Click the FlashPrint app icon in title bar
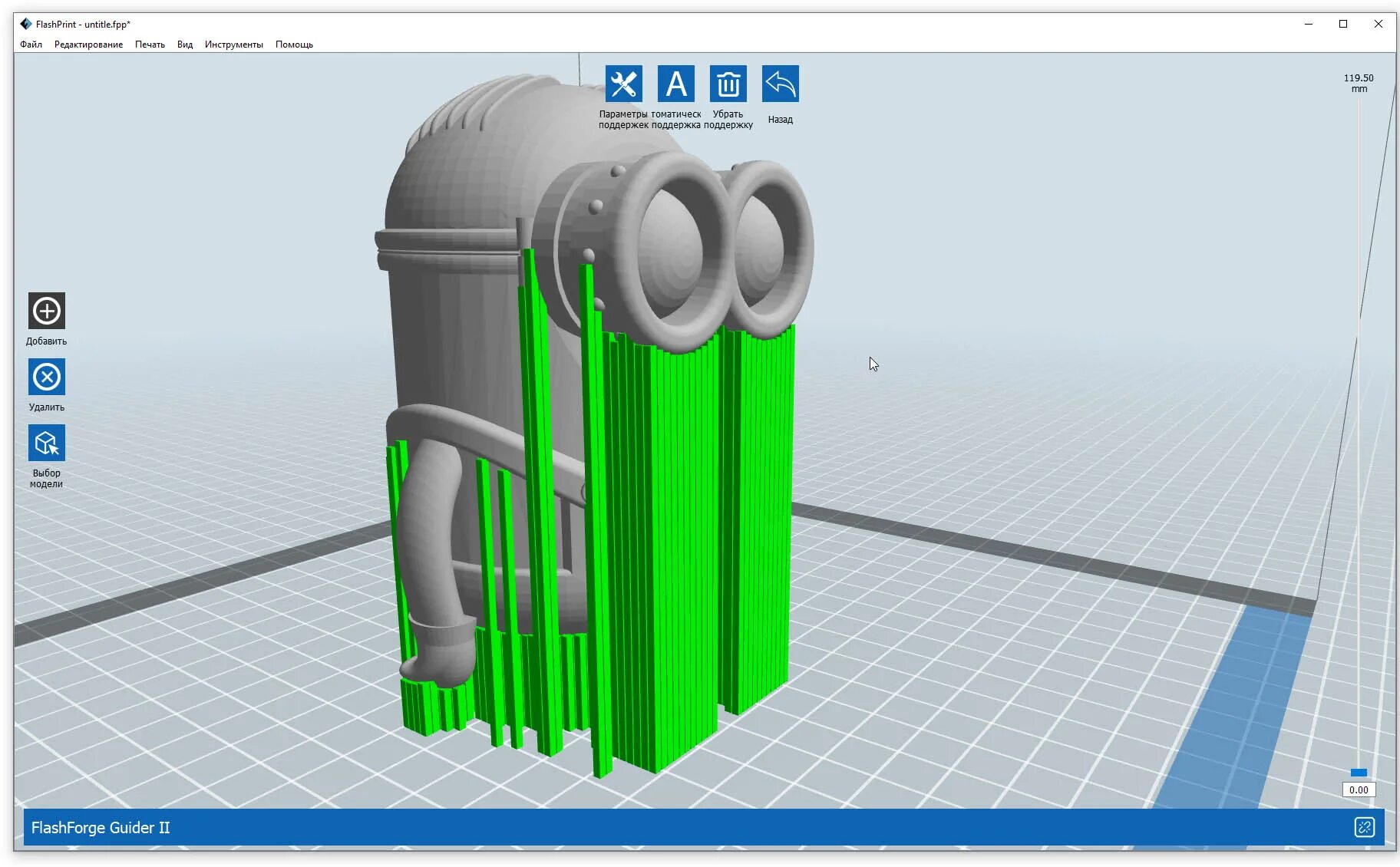 pos(26,24)
